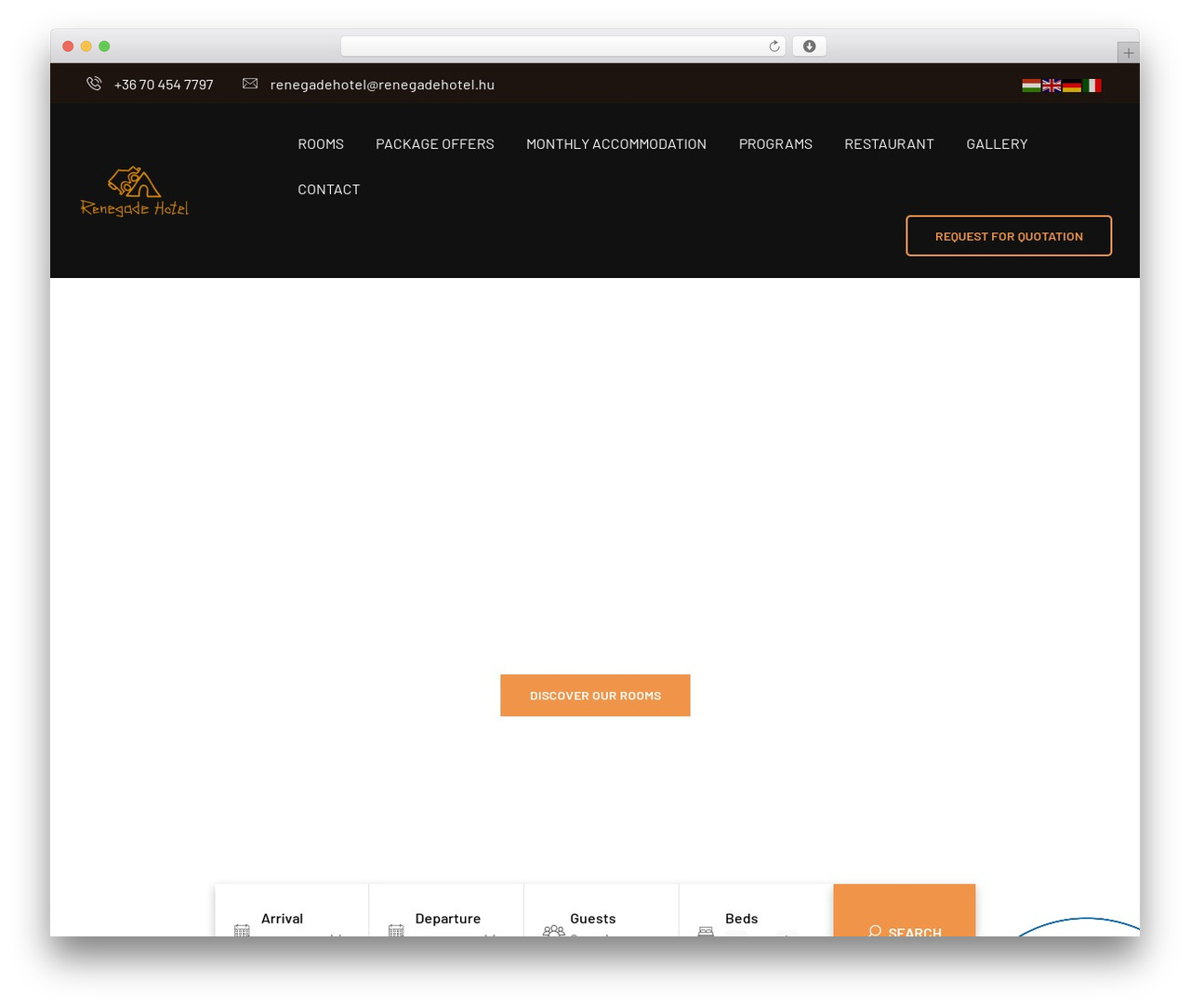This screenshot has height=1008, width=1190.
Task: Open the Package Offers menu item
Action: tap(435, 144)
